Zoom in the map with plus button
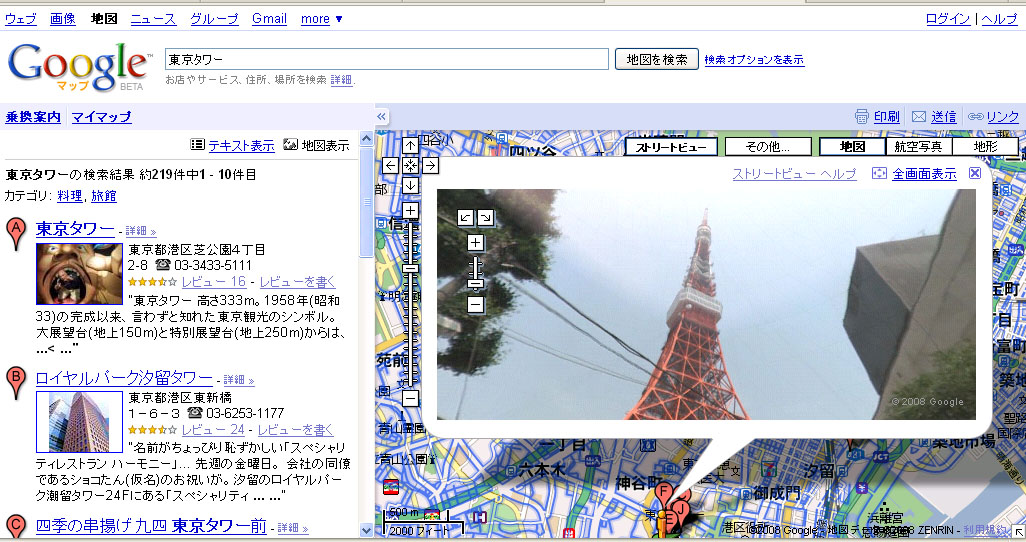 click(410, 210)
